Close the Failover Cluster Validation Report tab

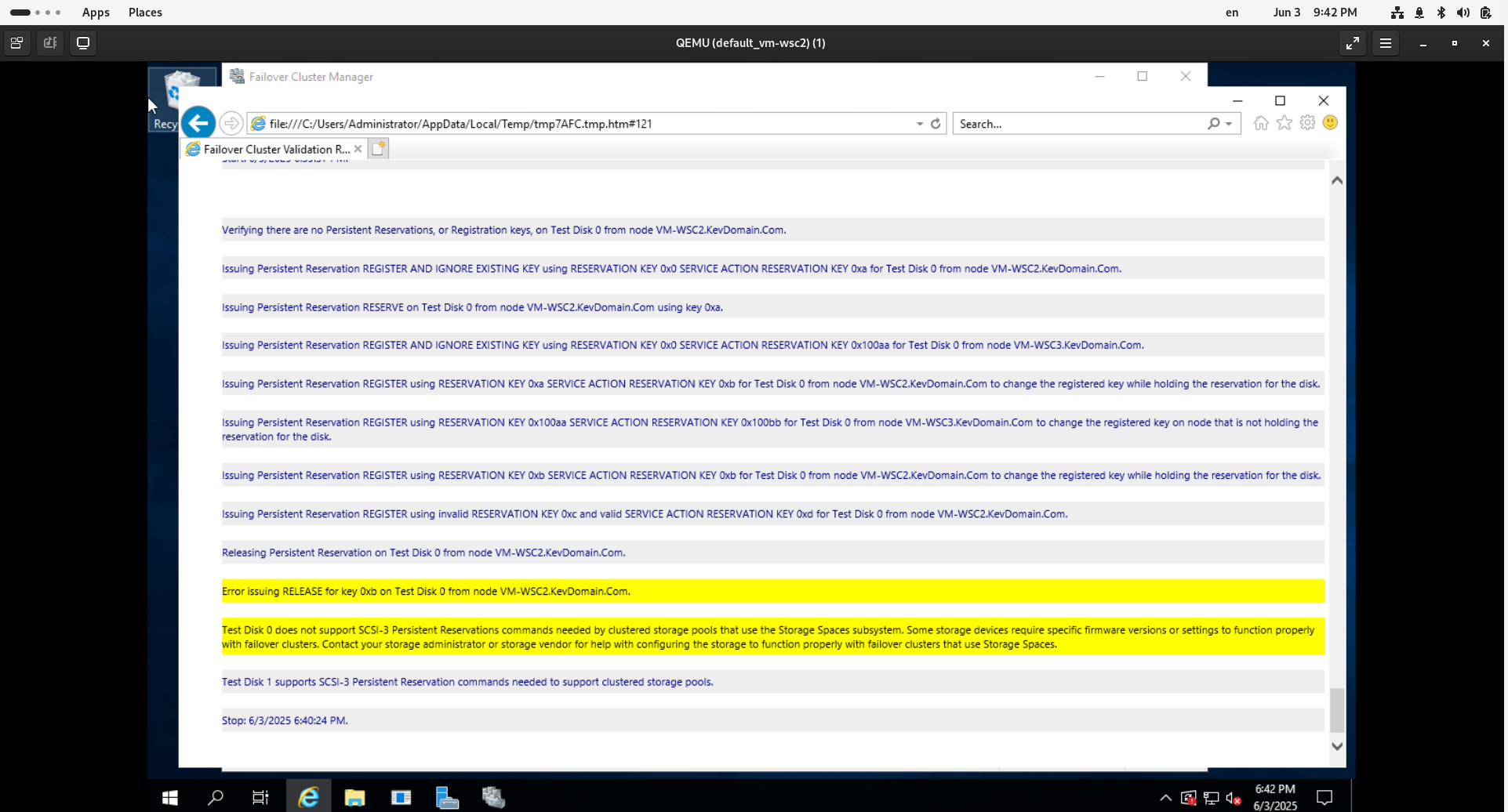[358, 149]
